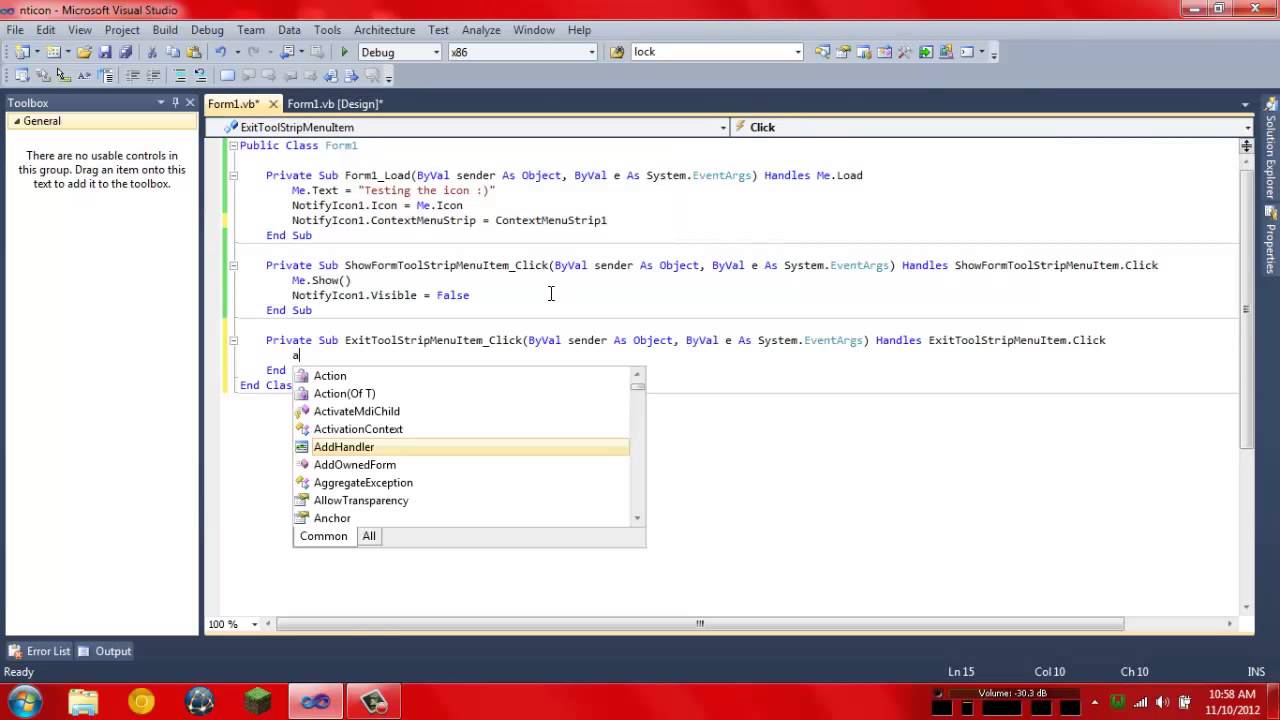Viewport: 1280px width, 720px height.
Task: Click the volume slider in system tray
Action: coord(1012,693)
